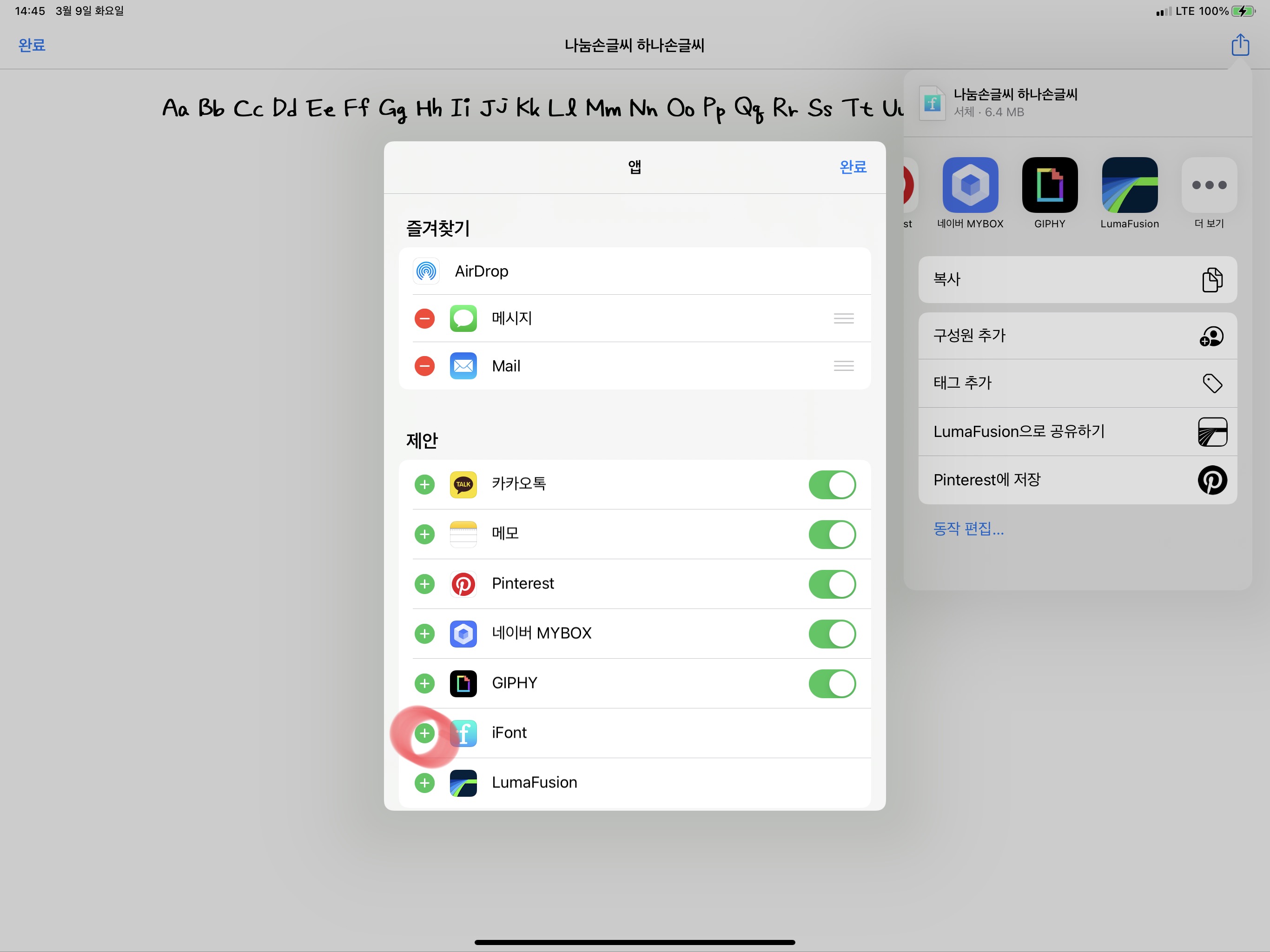
Task: Turn off the Pinterest toggle
Action: pos(831,584)
